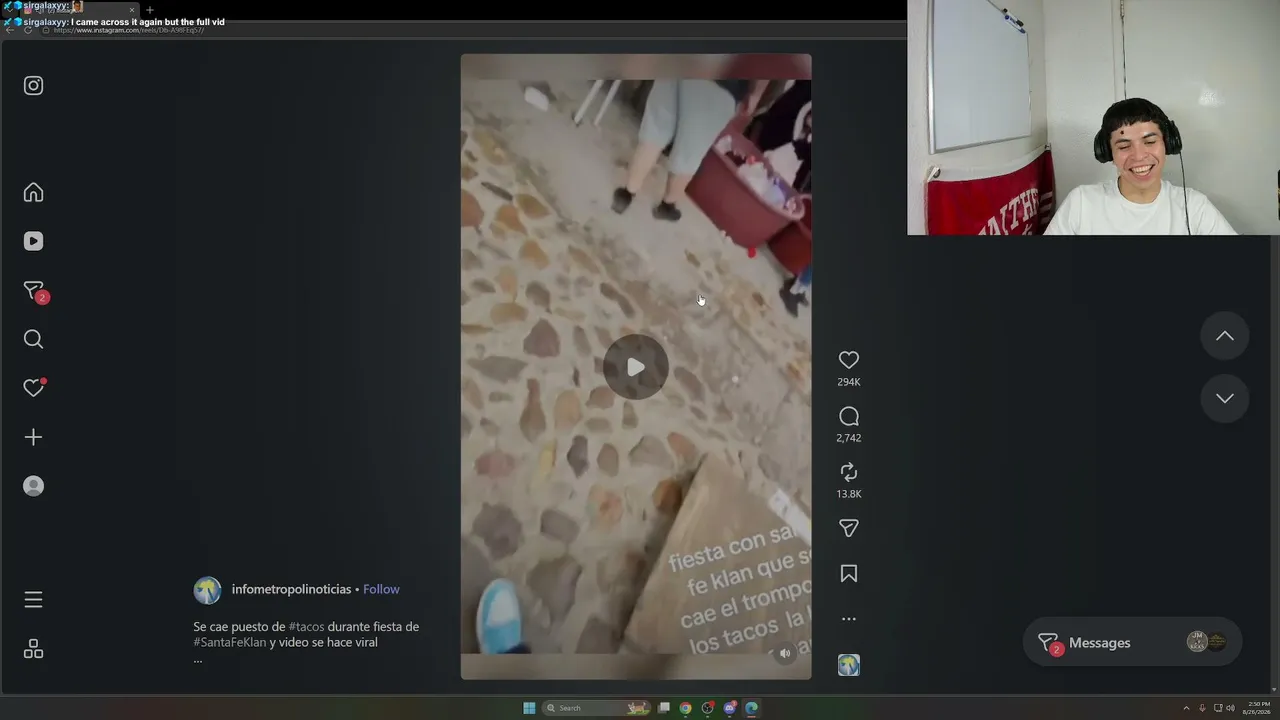Click the taskbar Search box
Image resolution: width=1280 pixels, height=720 pixels.
tap(595, 708)
